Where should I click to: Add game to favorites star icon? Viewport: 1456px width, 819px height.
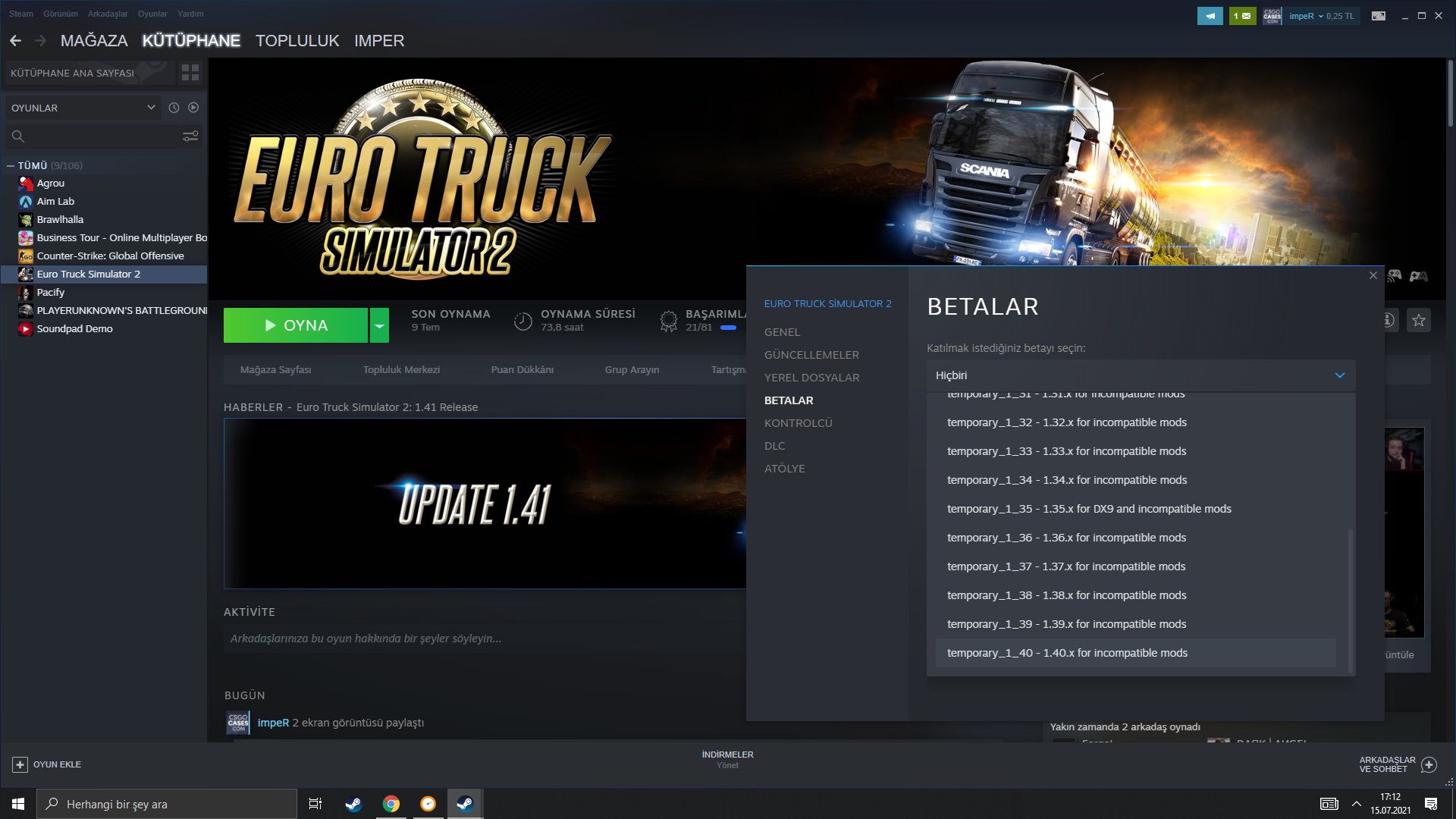point(1418,321)
